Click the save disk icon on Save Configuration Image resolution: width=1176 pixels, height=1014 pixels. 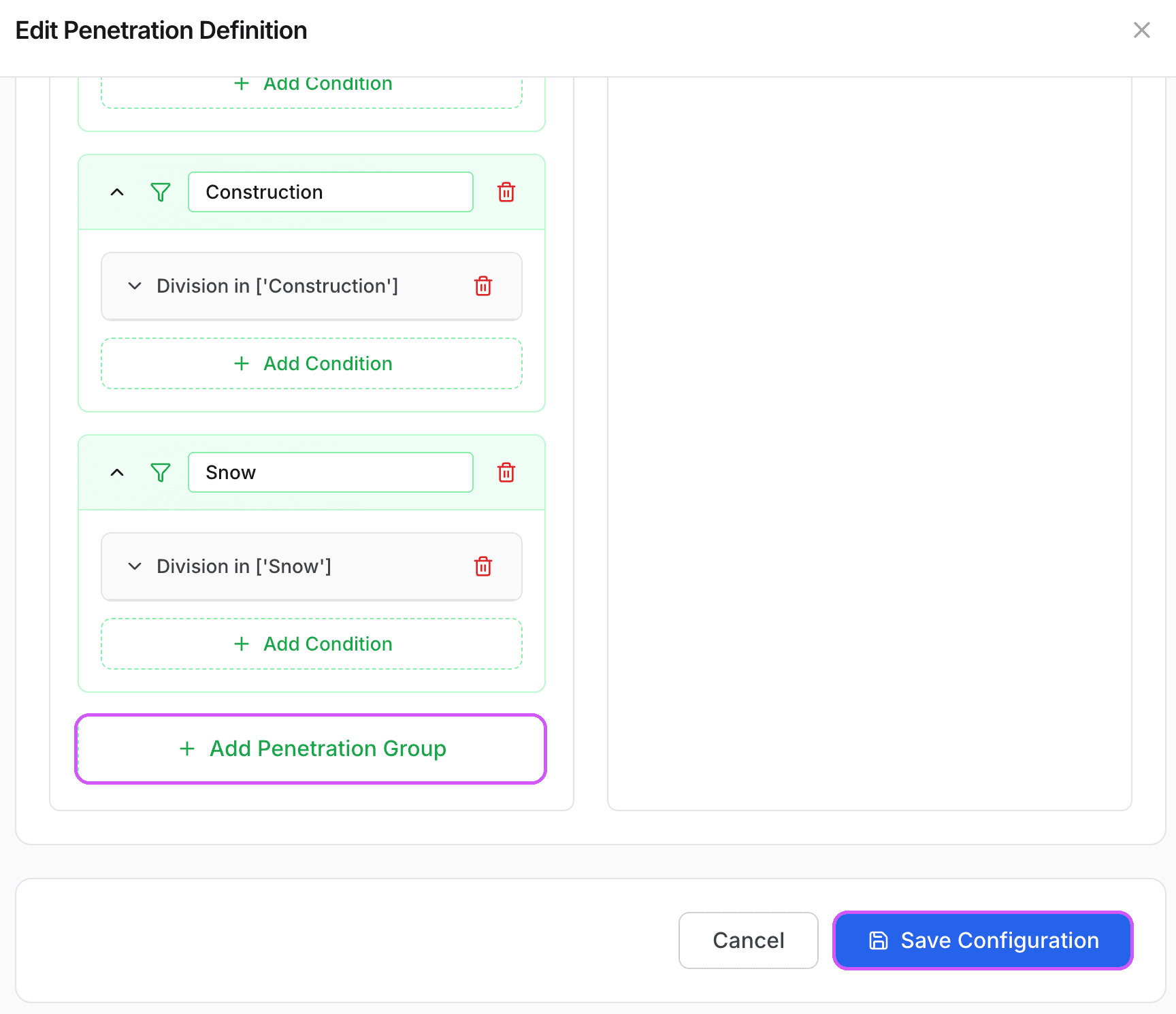878,940
